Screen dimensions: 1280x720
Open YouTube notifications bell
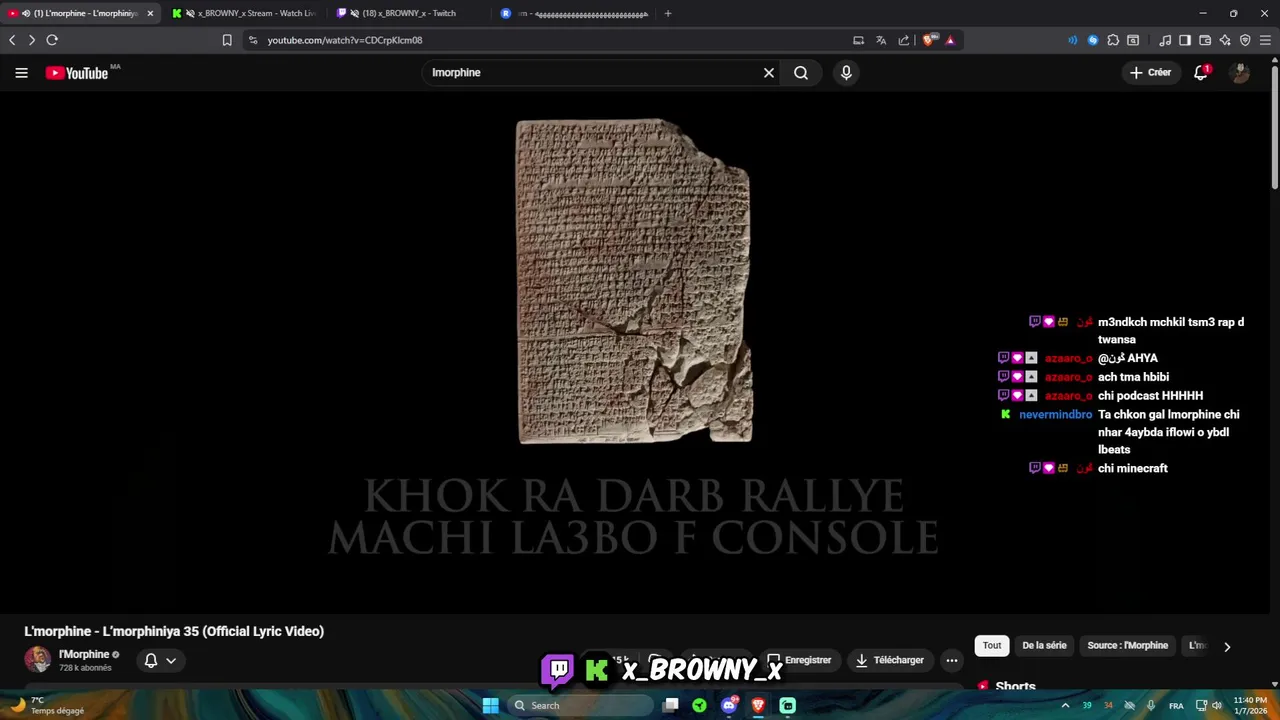pyautogui.click(x=1201, y=72)
